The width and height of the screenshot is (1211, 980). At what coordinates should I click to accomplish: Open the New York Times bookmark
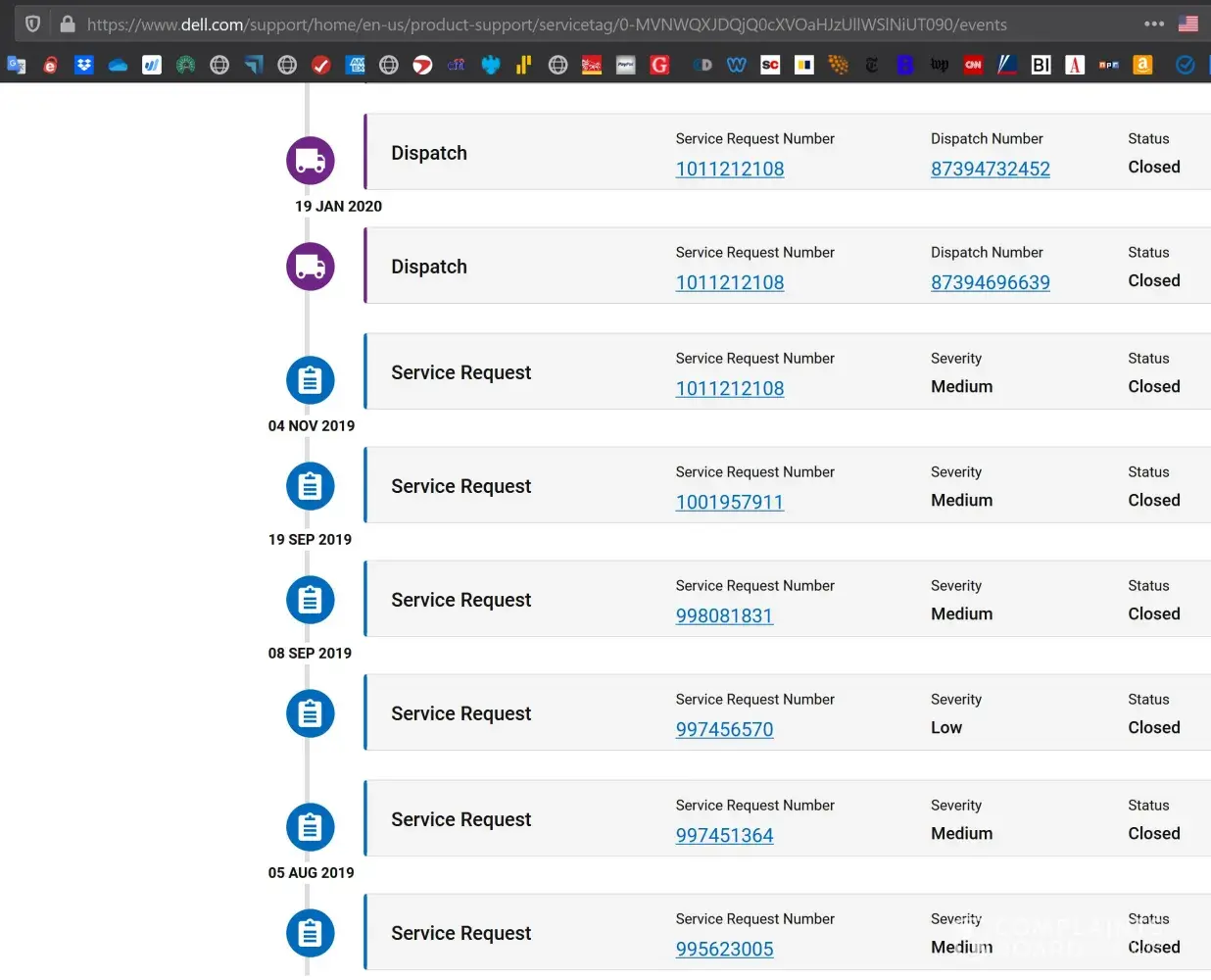click(x=871, y=65)
